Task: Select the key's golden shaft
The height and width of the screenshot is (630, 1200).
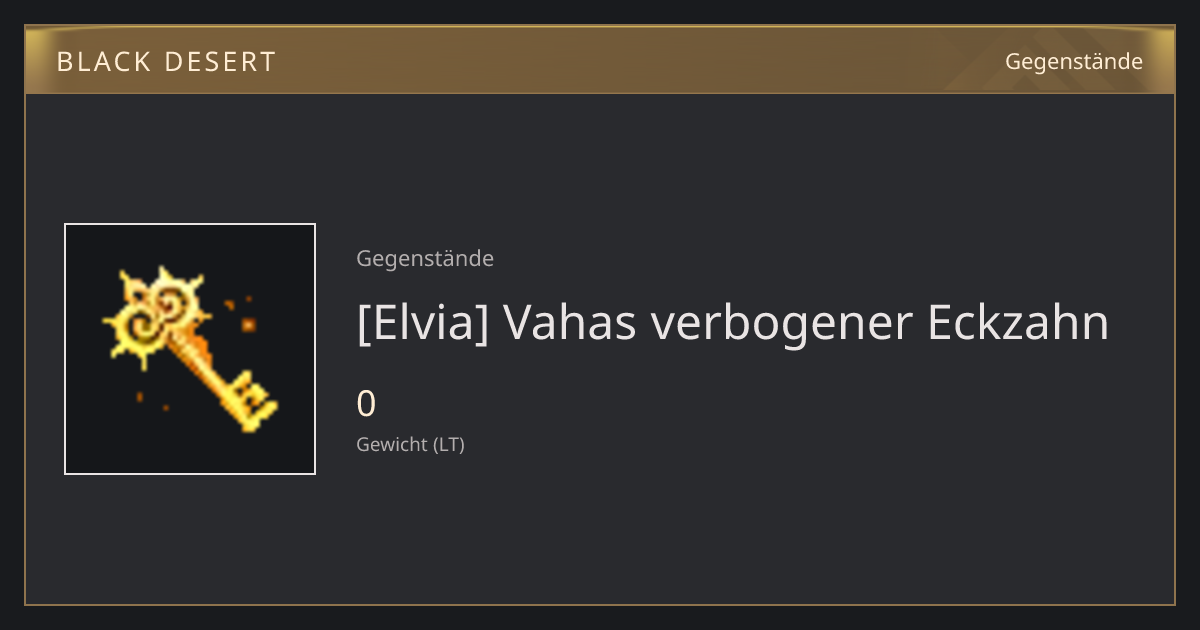Action: tap(203, 365)
